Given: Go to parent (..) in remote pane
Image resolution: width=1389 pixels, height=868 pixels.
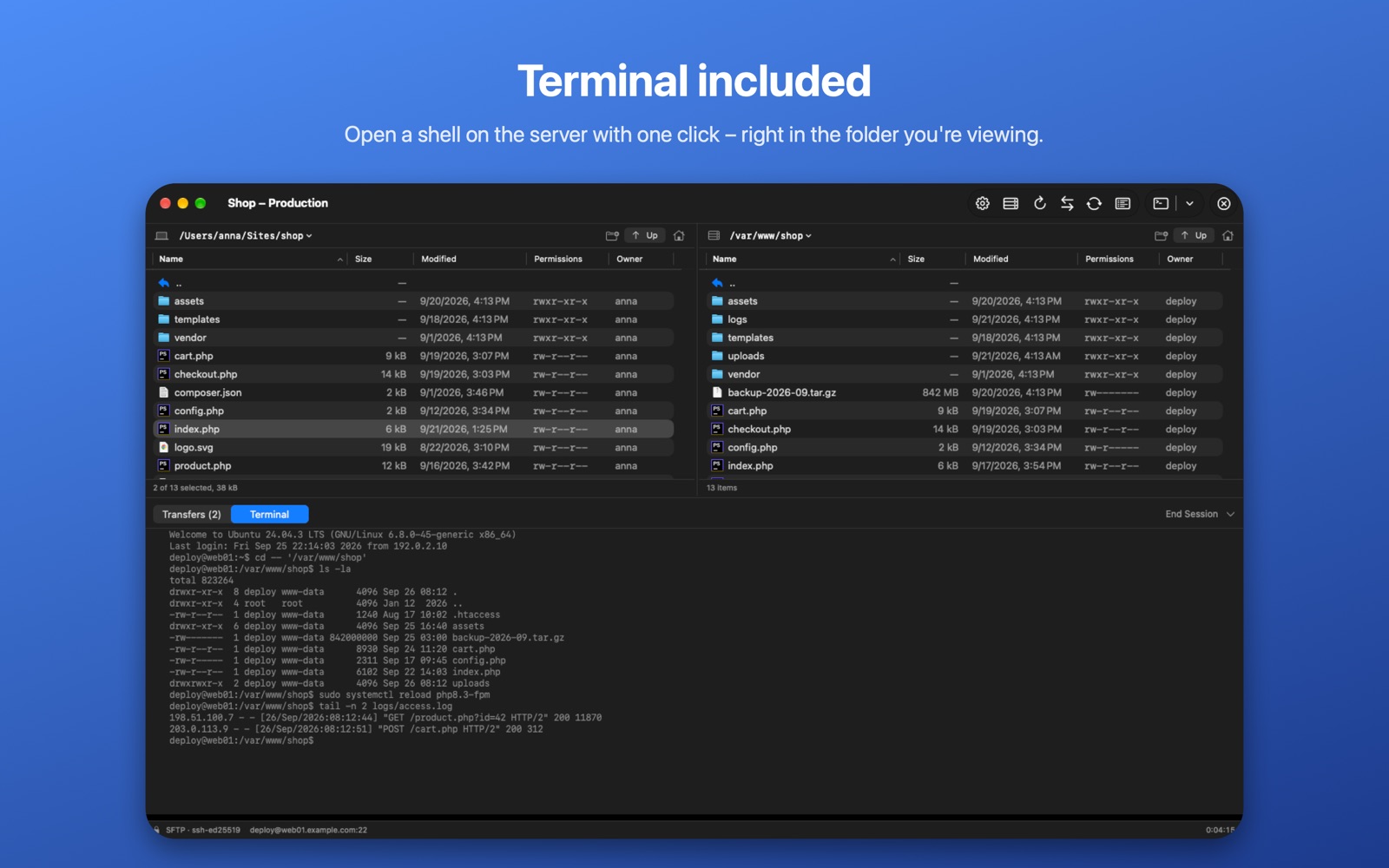Looking at the screenshot, I should (964, 283).
